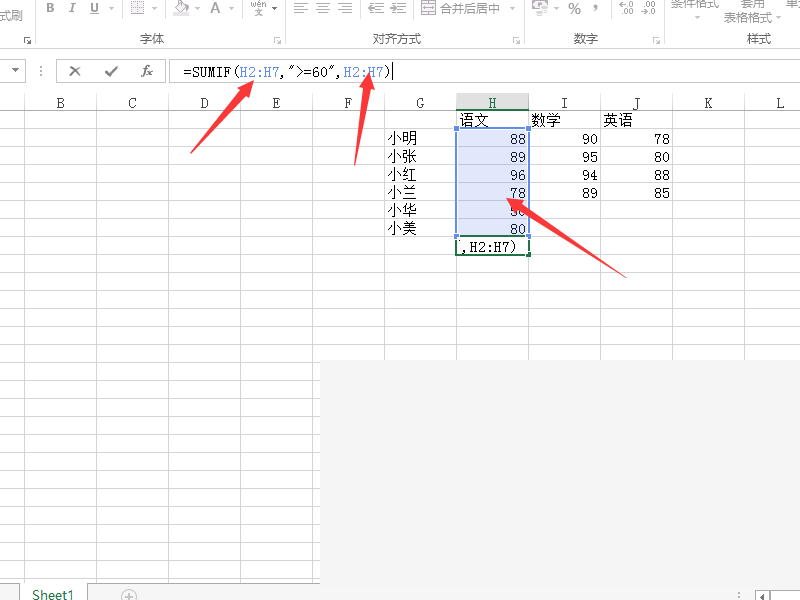Select the 小兰 name cell
Viewport: 800px width, 600px height.
pos(420,192)
